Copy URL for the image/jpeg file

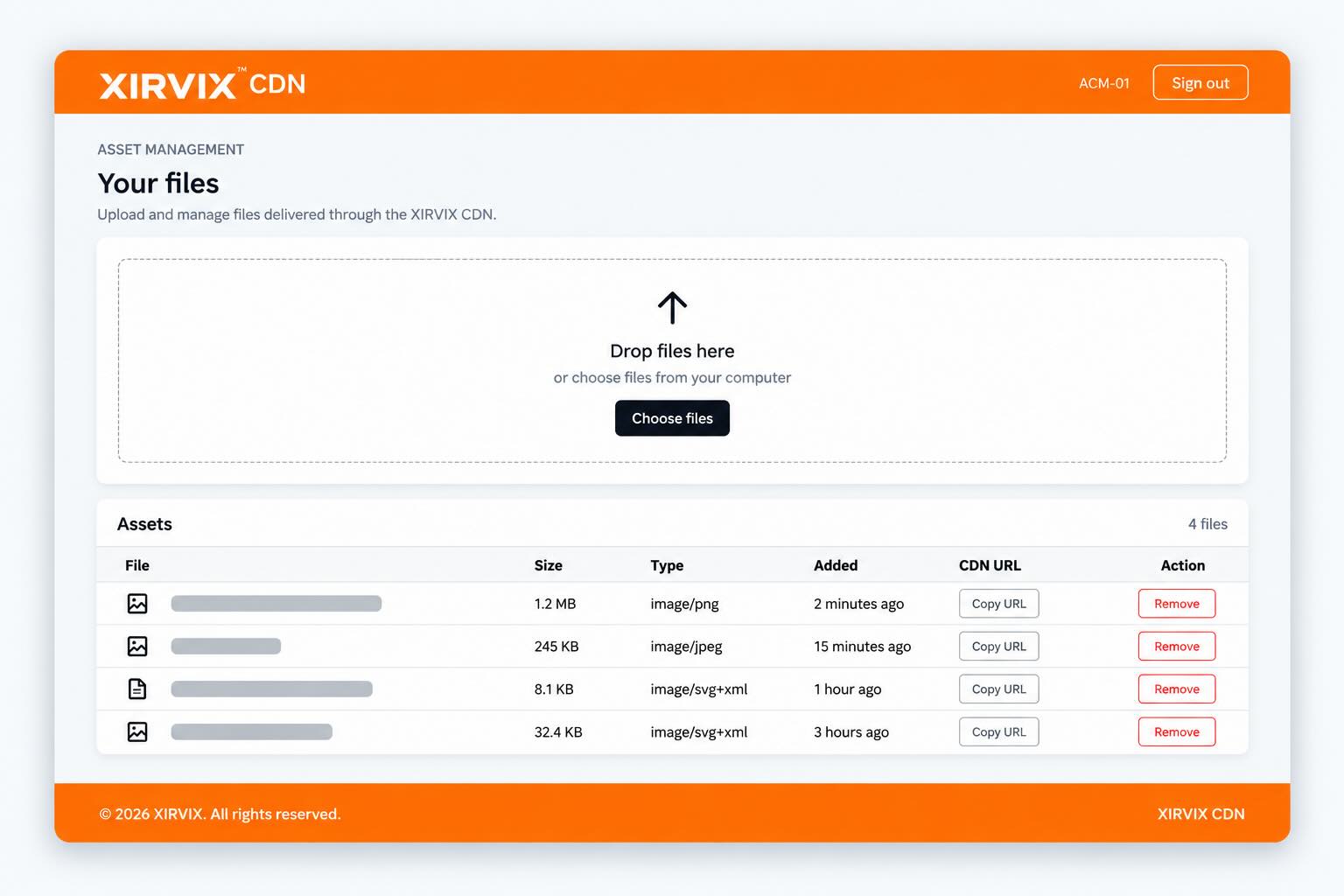coord(999,647)
